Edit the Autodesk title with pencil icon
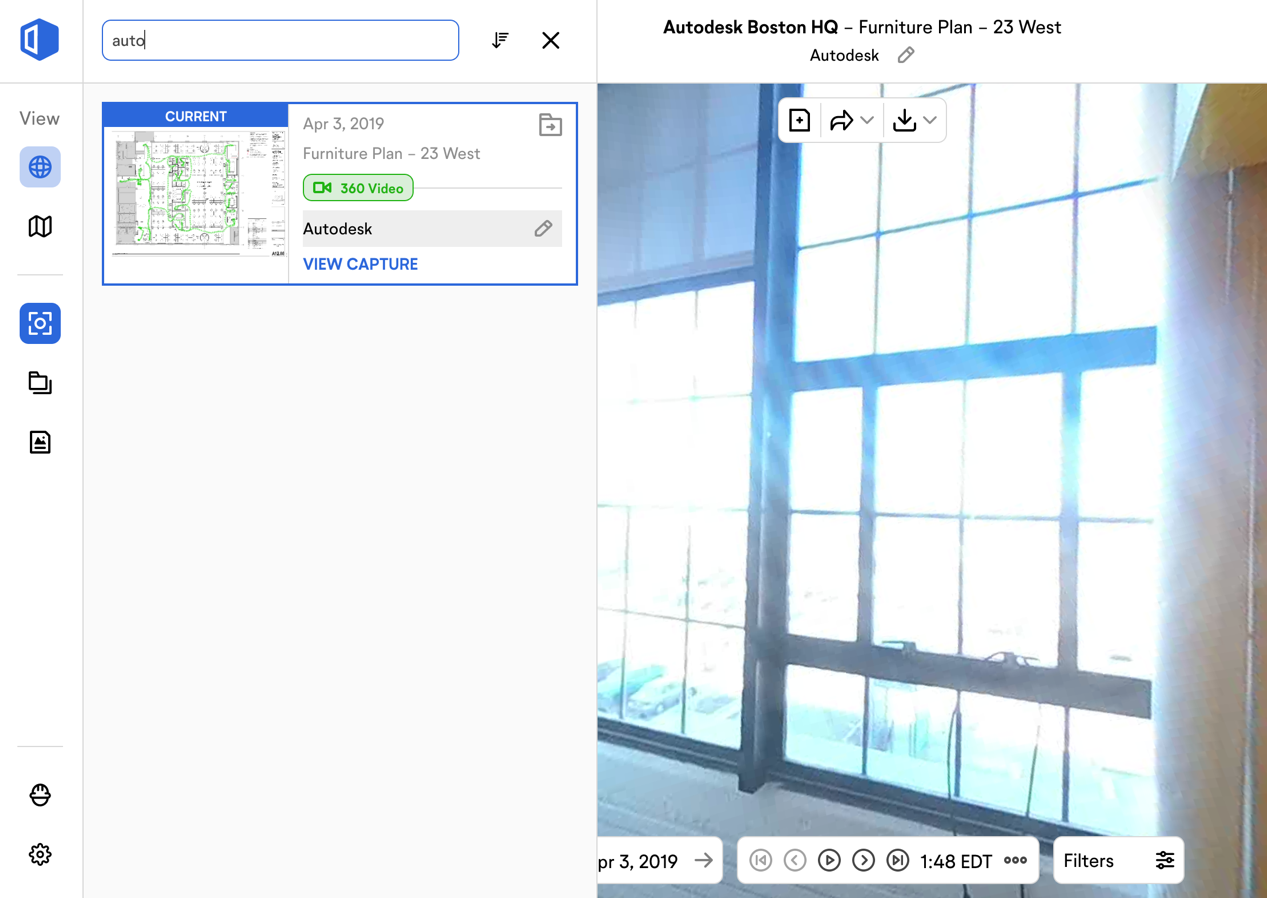The height and width of the screenshot is (898, 1267). (906, 55)
